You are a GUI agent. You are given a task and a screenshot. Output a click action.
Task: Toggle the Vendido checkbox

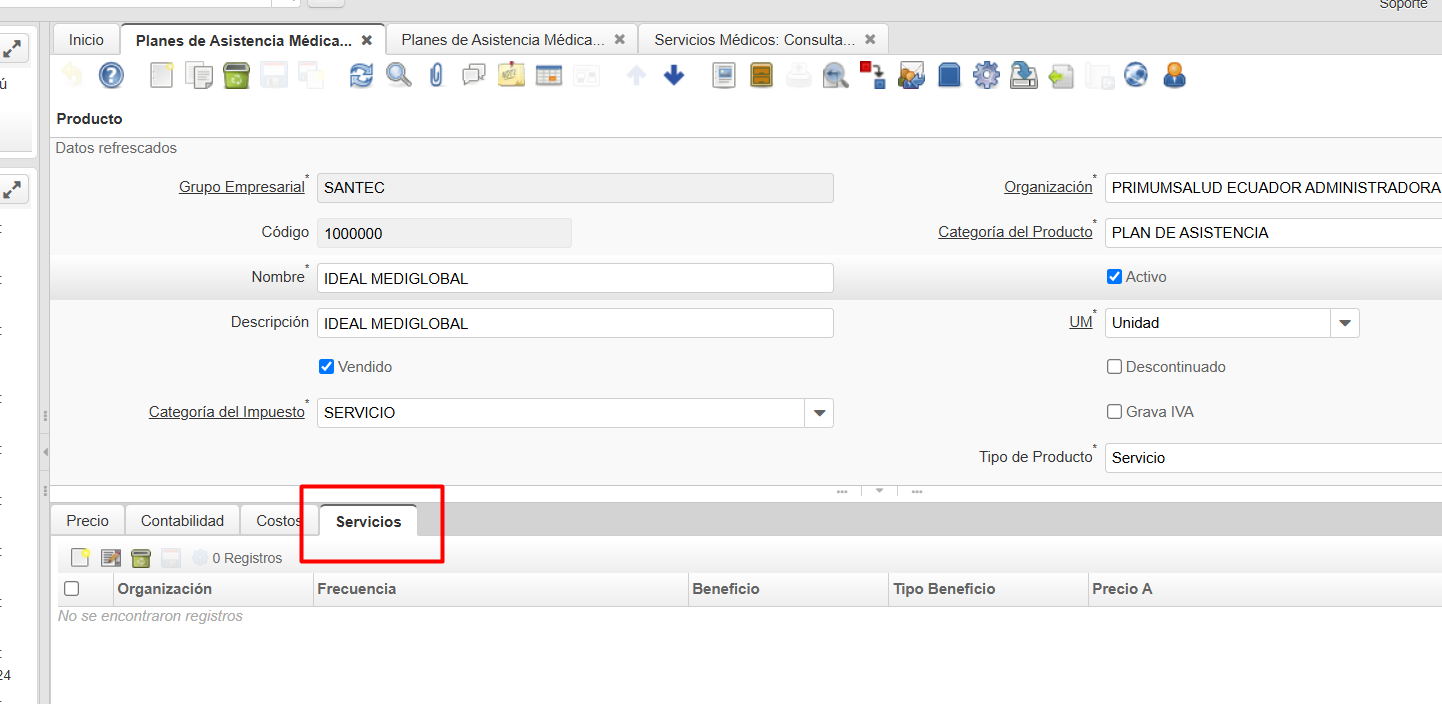(326, 367)
